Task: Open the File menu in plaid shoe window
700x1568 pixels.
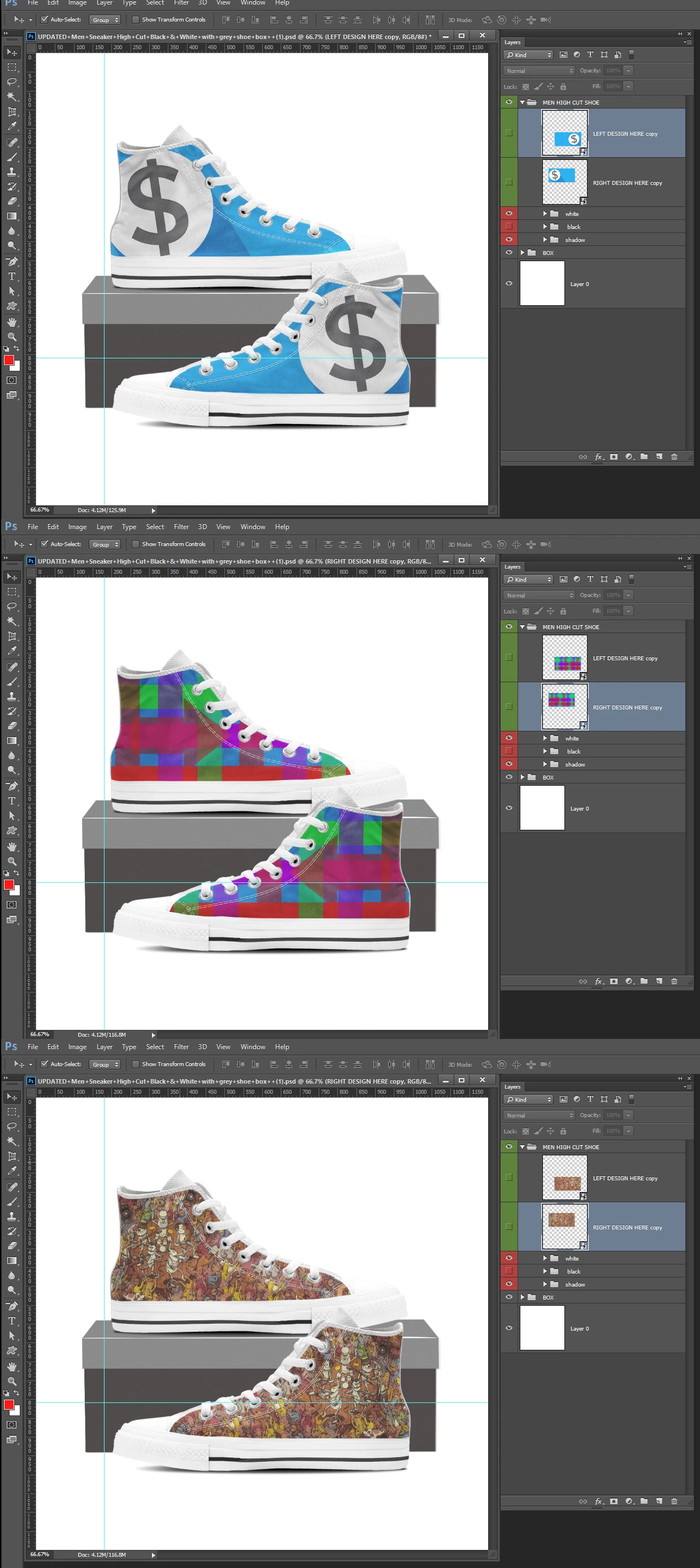Action: coord(33,526)
